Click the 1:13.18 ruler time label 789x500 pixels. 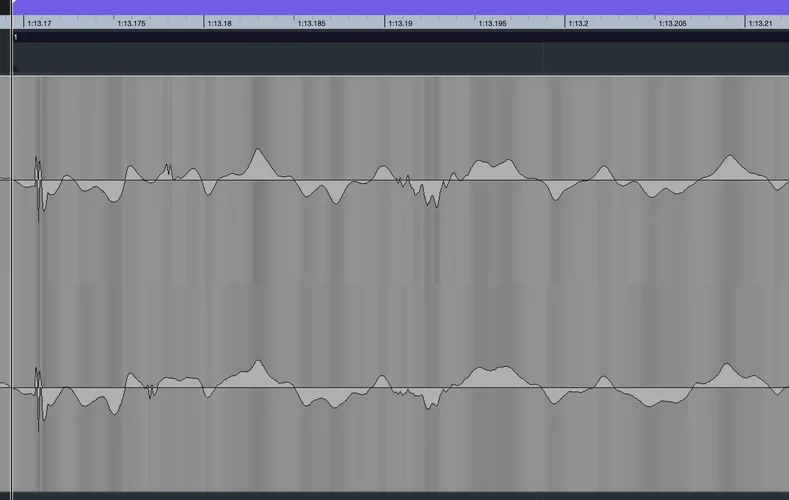219,23
